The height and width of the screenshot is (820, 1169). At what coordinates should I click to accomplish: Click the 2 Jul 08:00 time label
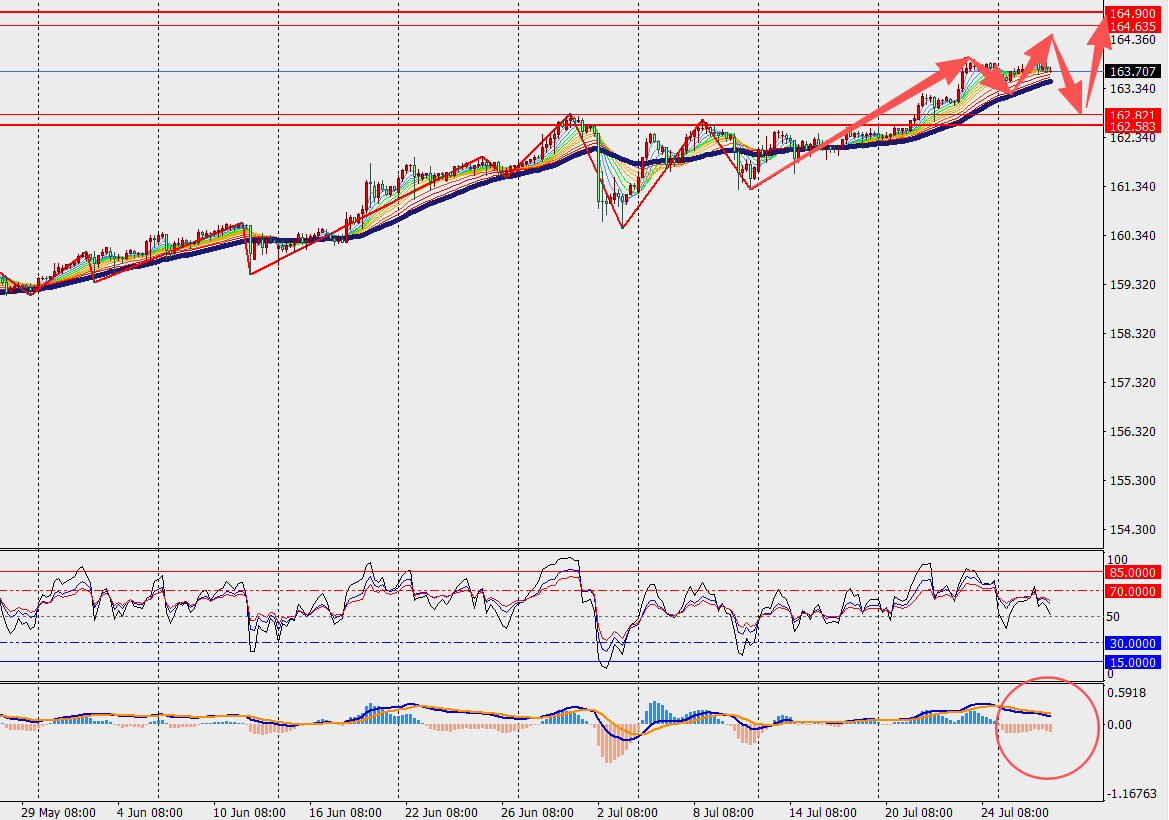627,813
